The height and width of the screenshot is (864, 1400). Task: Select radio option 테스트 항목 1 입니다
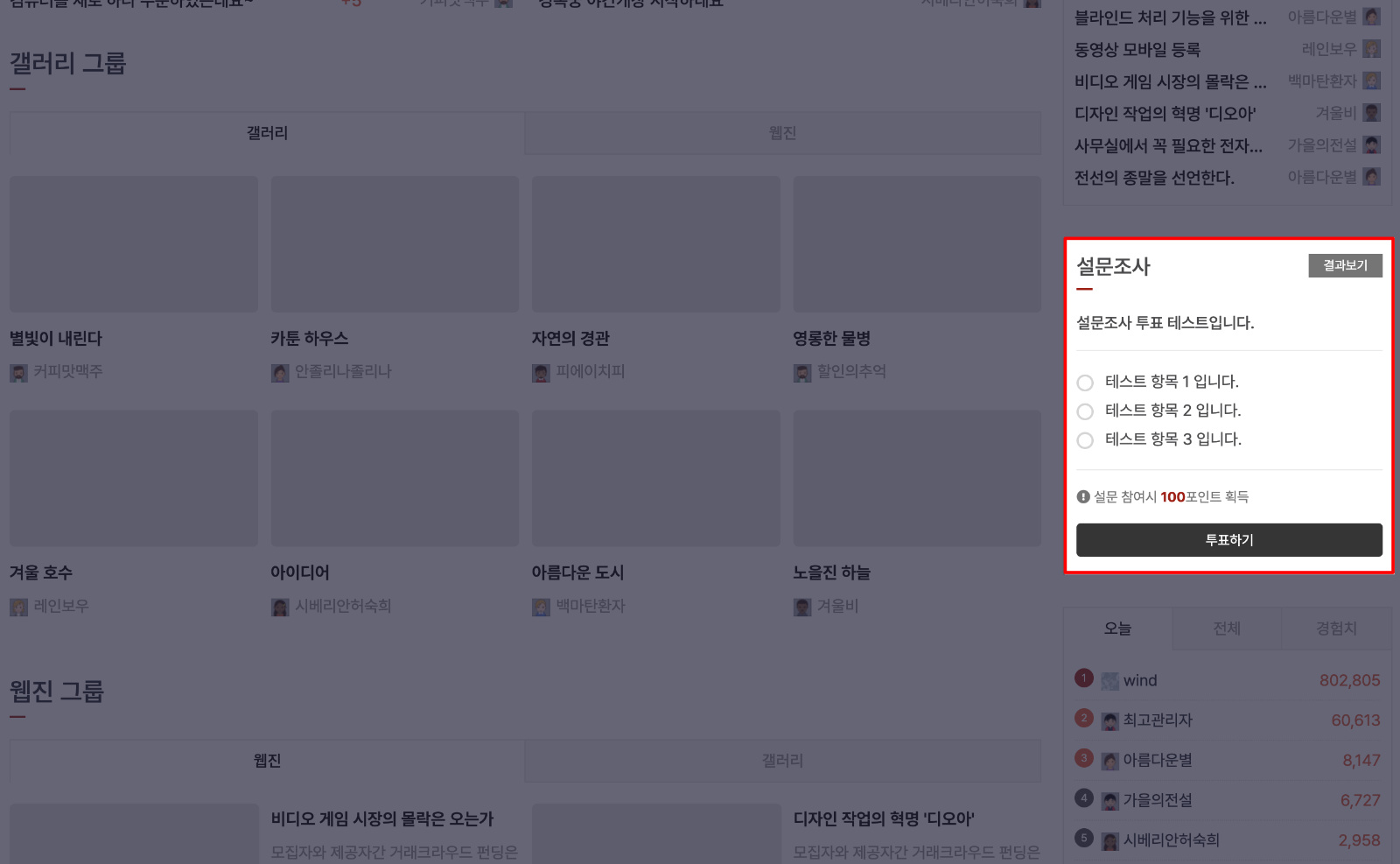point(1085,383)
